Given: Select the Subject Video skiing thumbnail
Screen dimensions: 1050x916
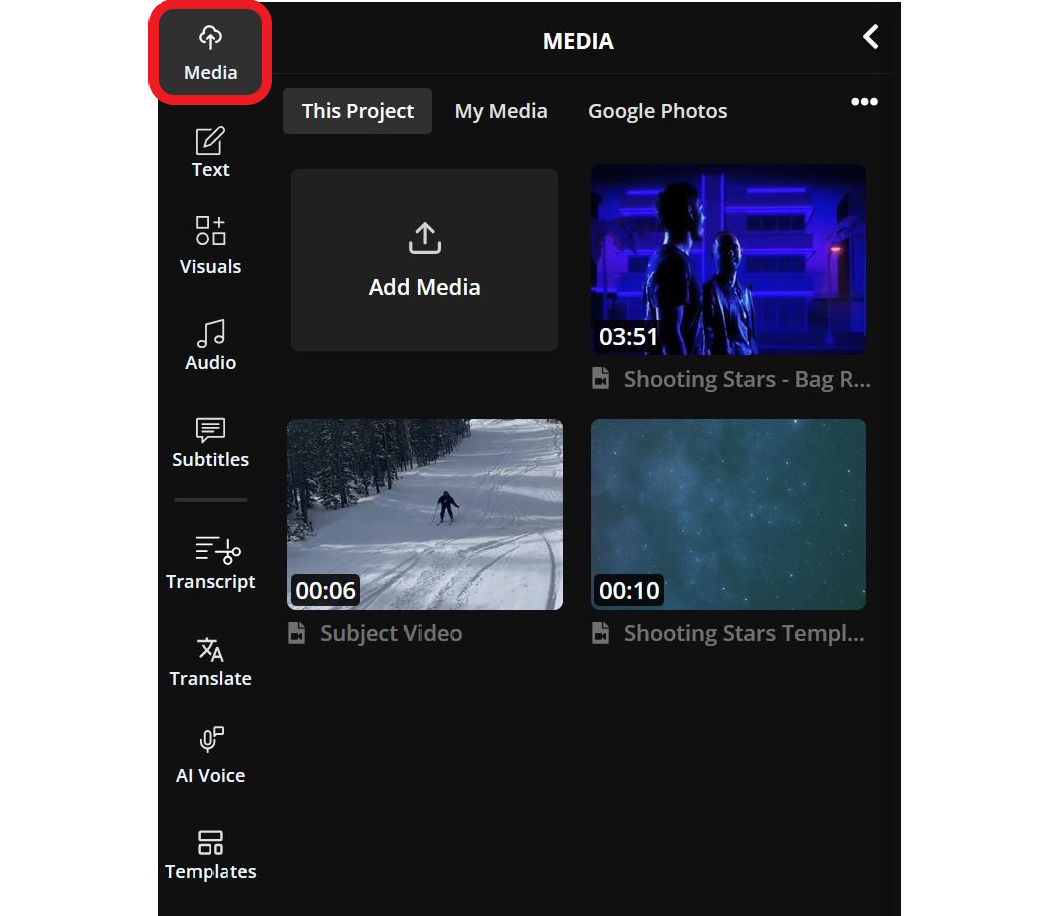Looking at the screenshot, I should tap(424, 514).
